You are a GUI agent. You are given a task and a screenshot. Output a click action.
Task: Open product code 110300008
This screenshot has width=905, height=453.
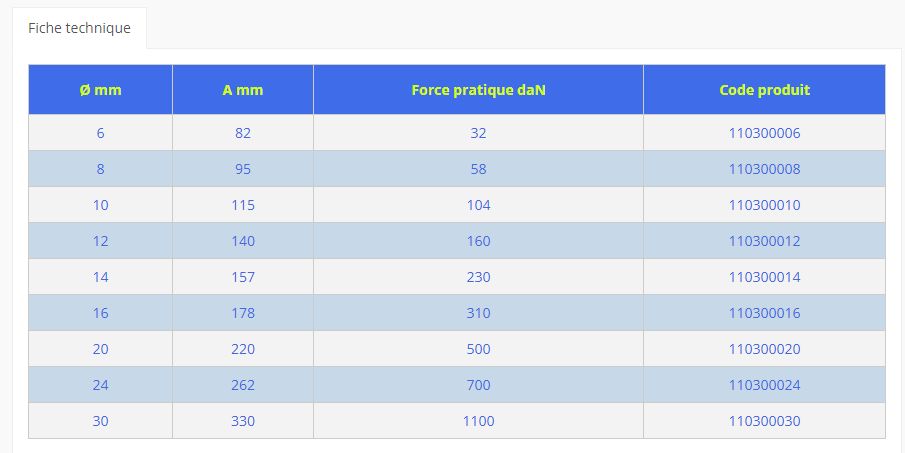coord(764,169)
